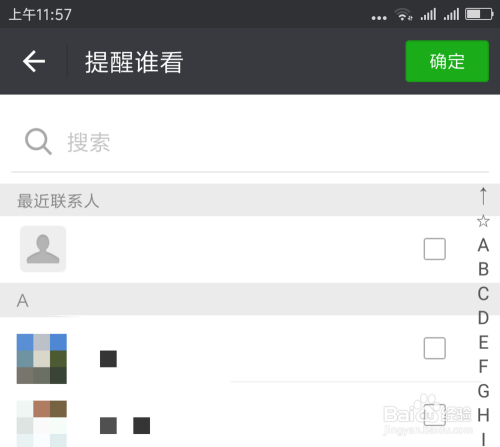Tap the Wi-Fi status bar icon
This screenshot has height=447, width=500.
click(x=403, y=14)
